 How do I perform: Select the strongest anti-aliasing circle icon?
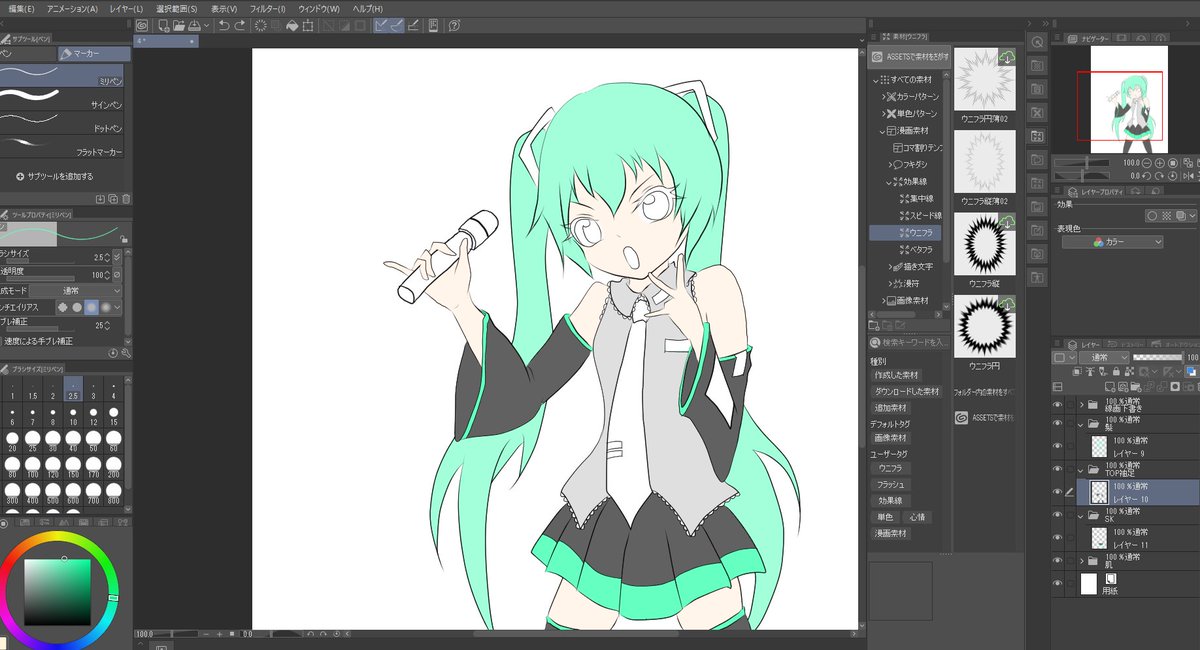click(107, 307)
